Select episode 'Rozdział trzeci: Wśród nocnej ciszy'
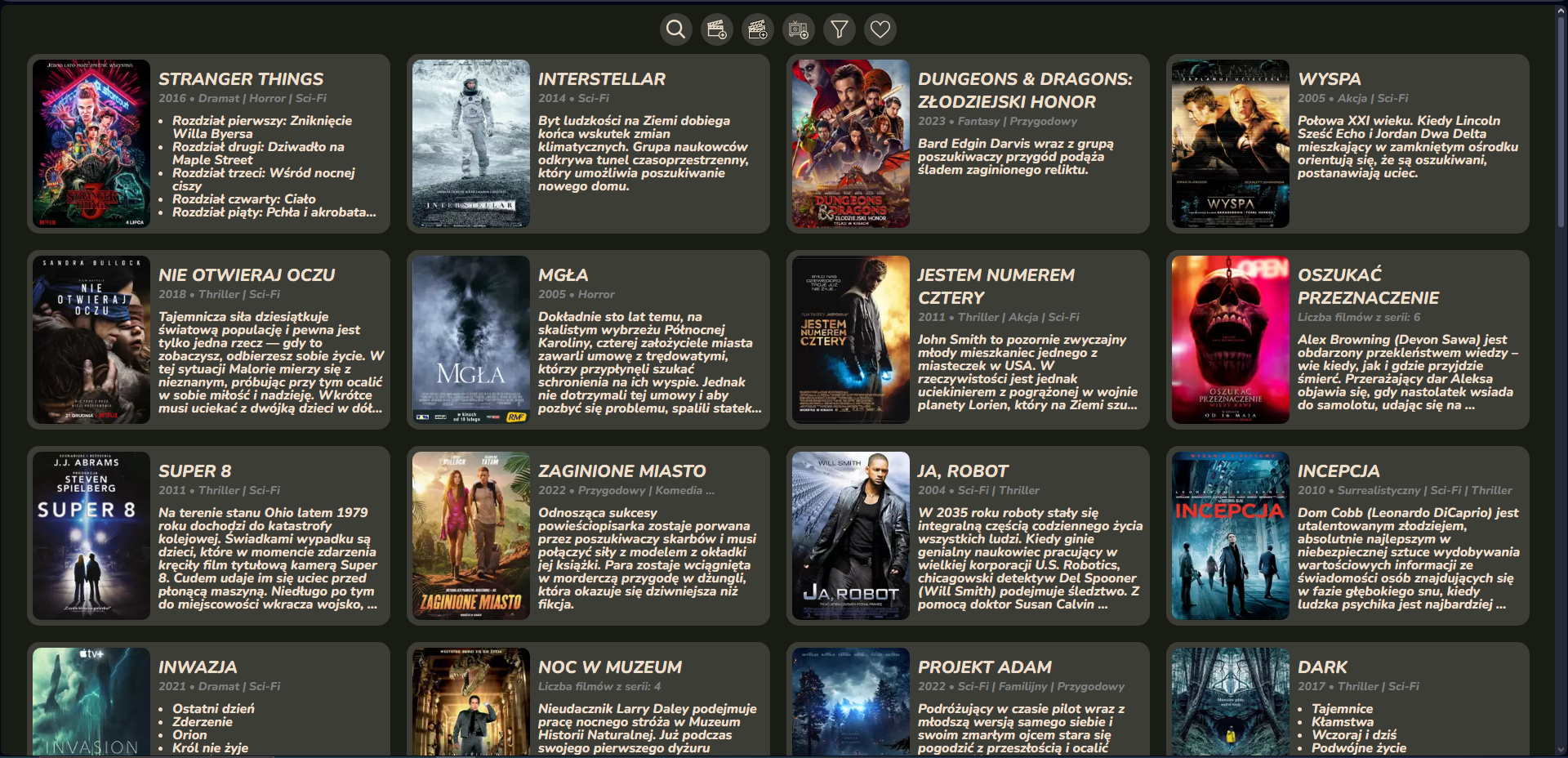Image resolution: width=1568 pixels, height=758 pixels. 264,180
